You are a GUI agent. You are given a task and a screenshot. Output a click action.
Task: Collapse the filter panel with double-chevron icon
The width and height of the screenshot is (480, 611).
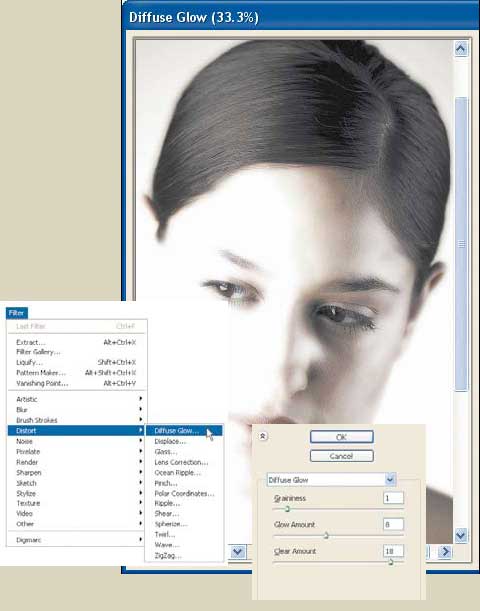263,436
